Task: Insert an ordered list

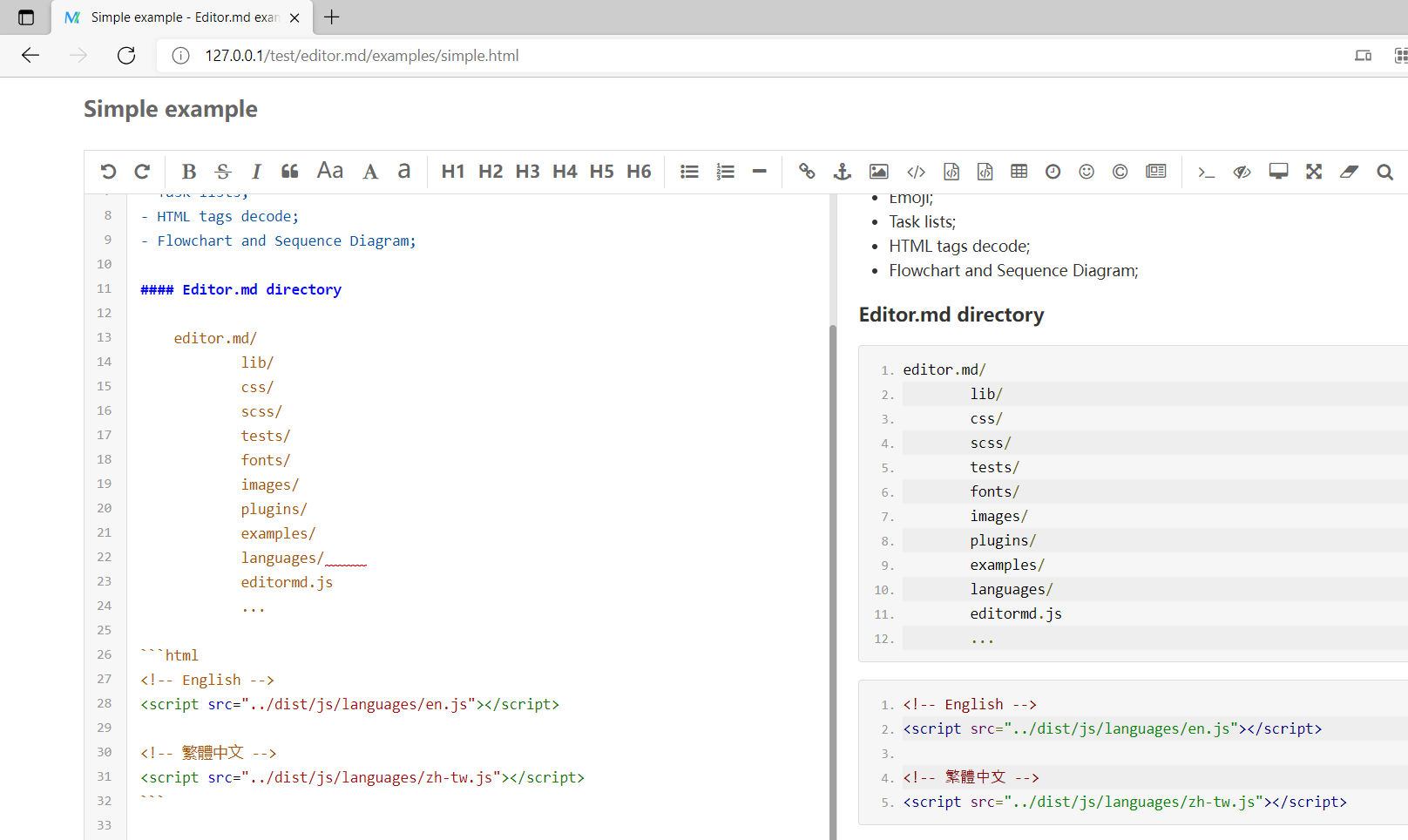Action: pyautogui.click(x=725, y=172)
